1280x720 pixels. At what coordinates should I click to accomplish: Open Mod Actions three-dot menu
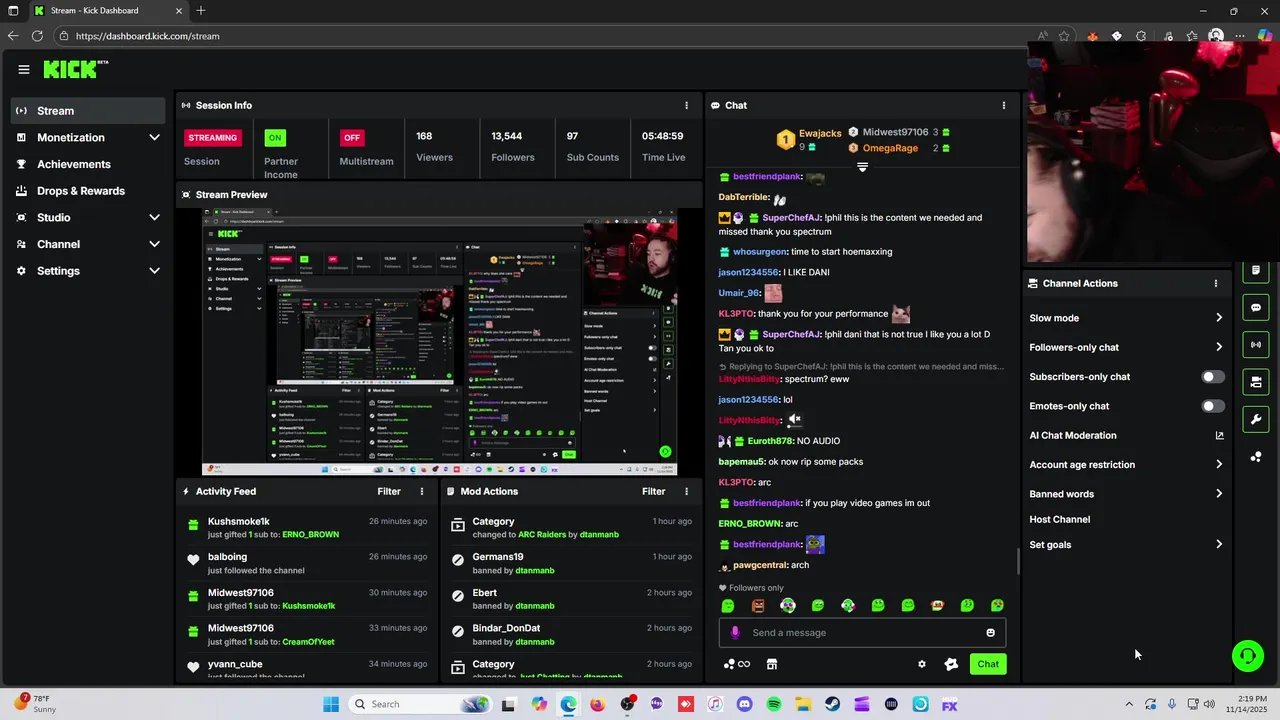pos(686,491)
